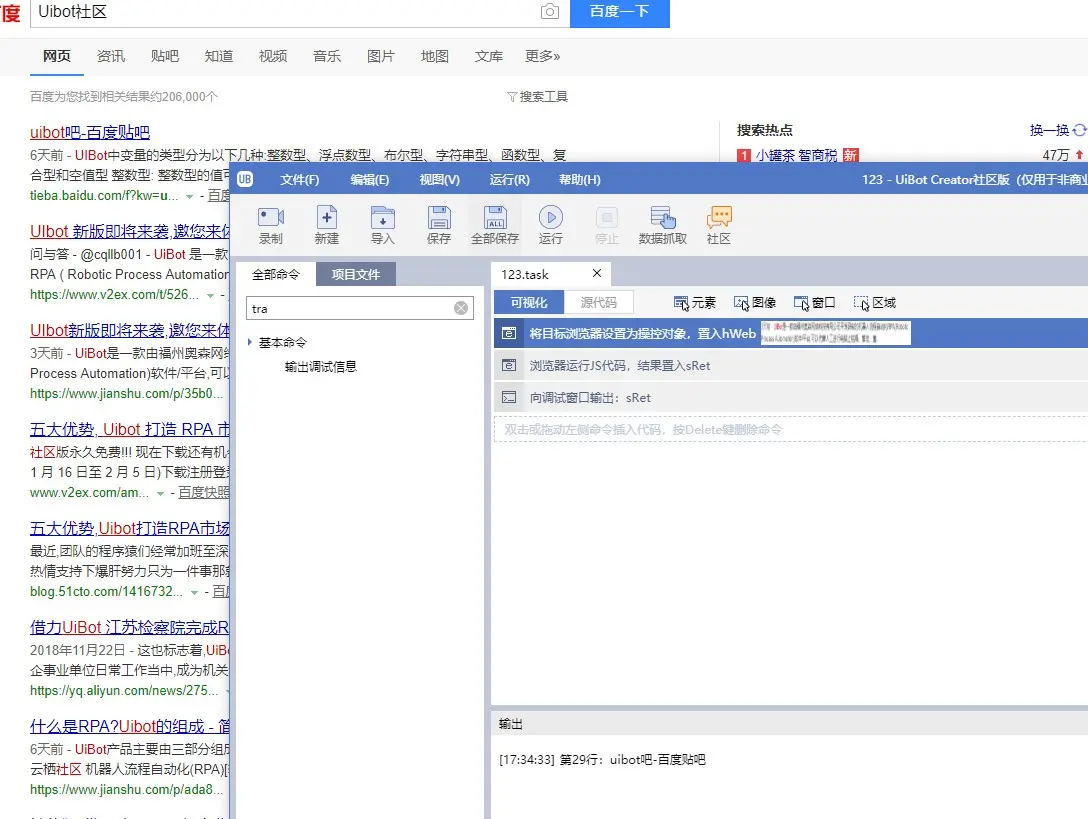Open the 运行(R) menu
Screen dimensions: 1088x819
coord(509,180)
